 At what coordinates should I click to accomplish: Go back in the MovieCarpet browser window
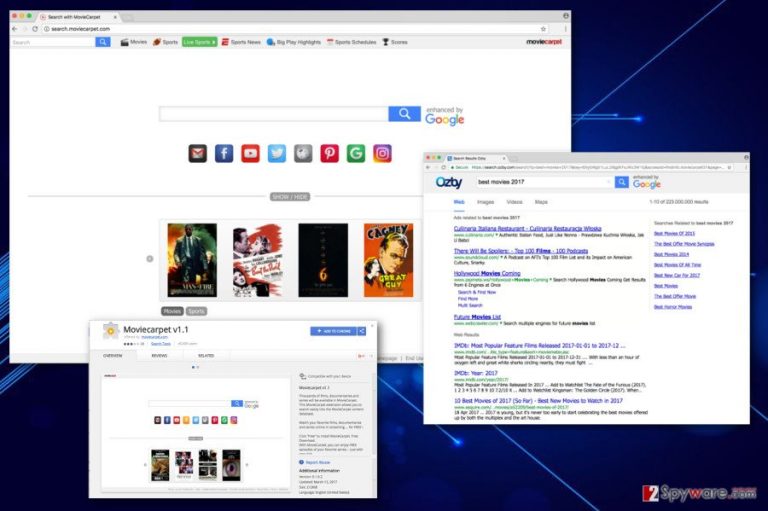pos(15,29)
